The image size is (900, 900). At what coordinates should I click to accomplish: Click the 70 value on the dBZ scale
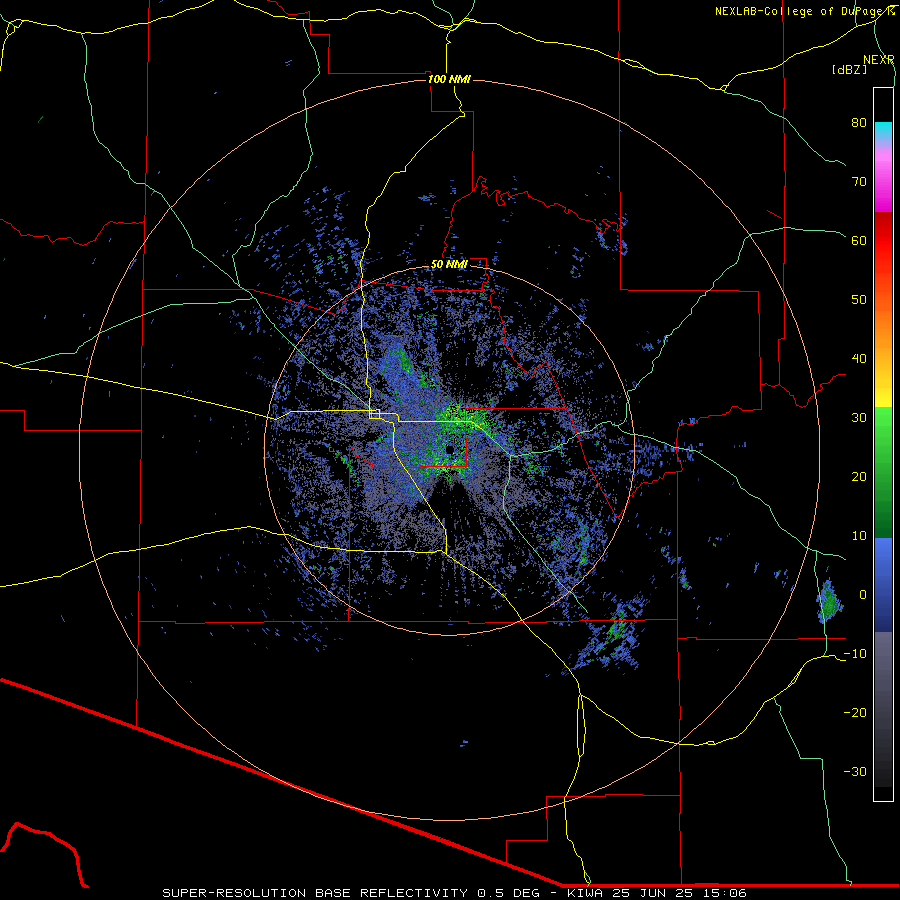(859, 181)
